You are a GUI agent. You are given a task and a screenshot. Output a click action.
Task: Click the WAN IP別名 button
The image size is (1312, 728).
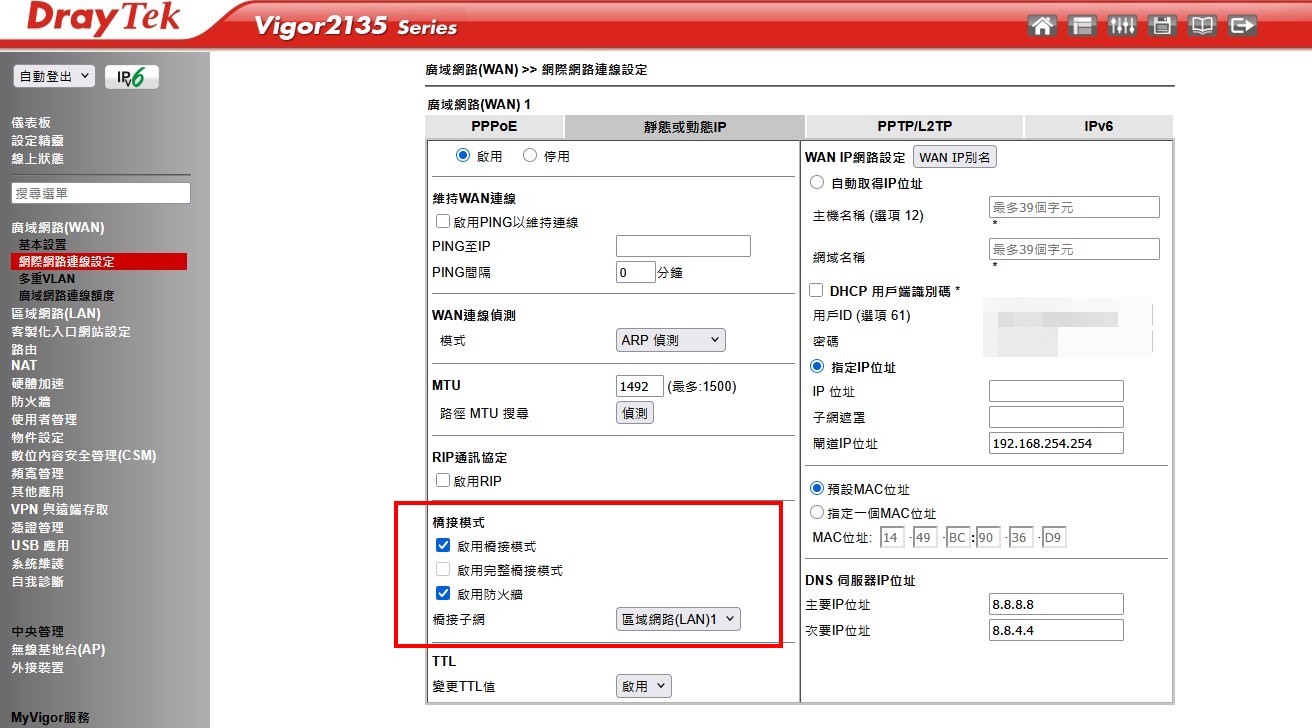[x=954, y=157]
